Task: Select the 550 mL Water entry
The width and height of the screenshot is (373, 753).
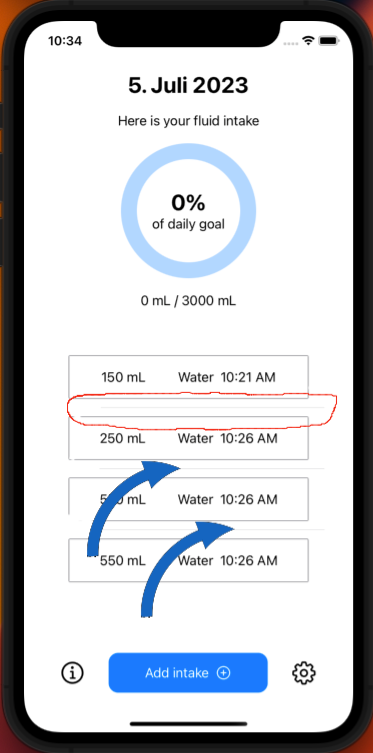Action: [188, 560]
